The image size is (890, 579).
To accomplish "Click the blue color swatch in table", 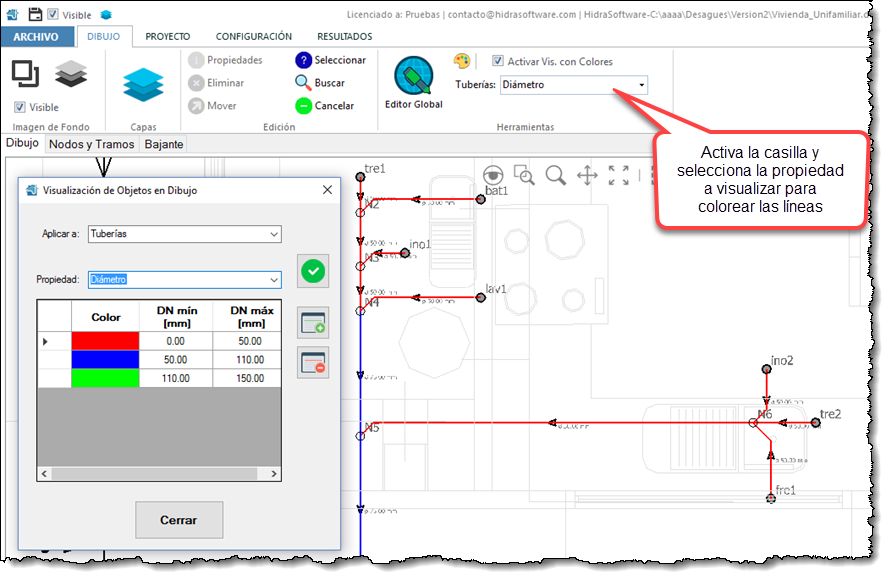I will [x=105, y=359].
